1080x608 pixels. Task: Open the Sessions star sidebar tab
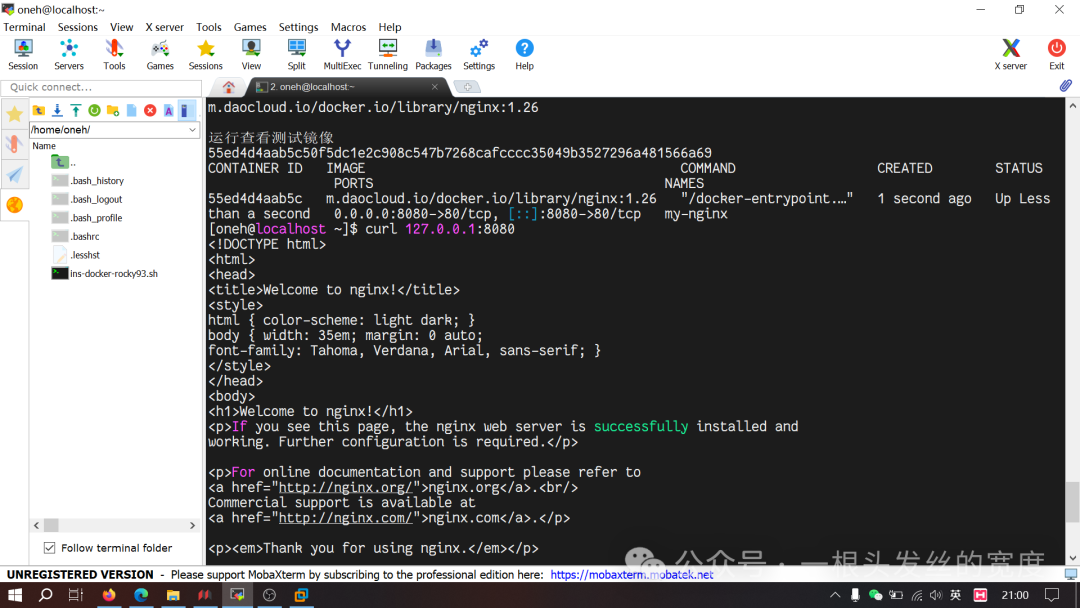[x=14, y=114]
